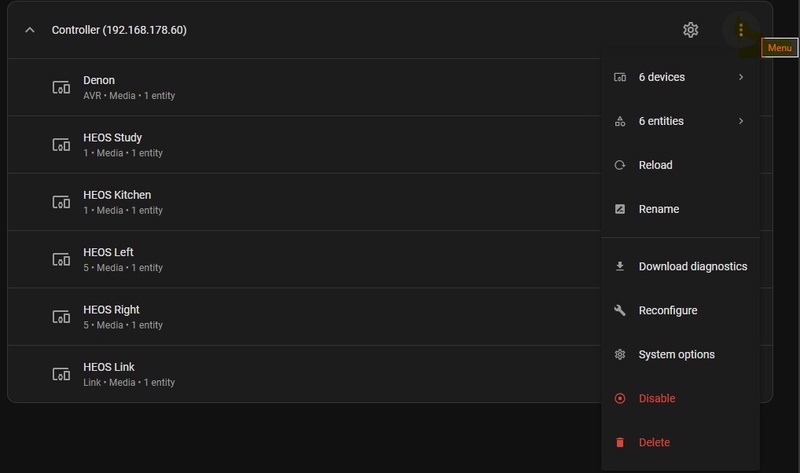Click the Download diagnostics arrow icon

(x=620, y=266)
